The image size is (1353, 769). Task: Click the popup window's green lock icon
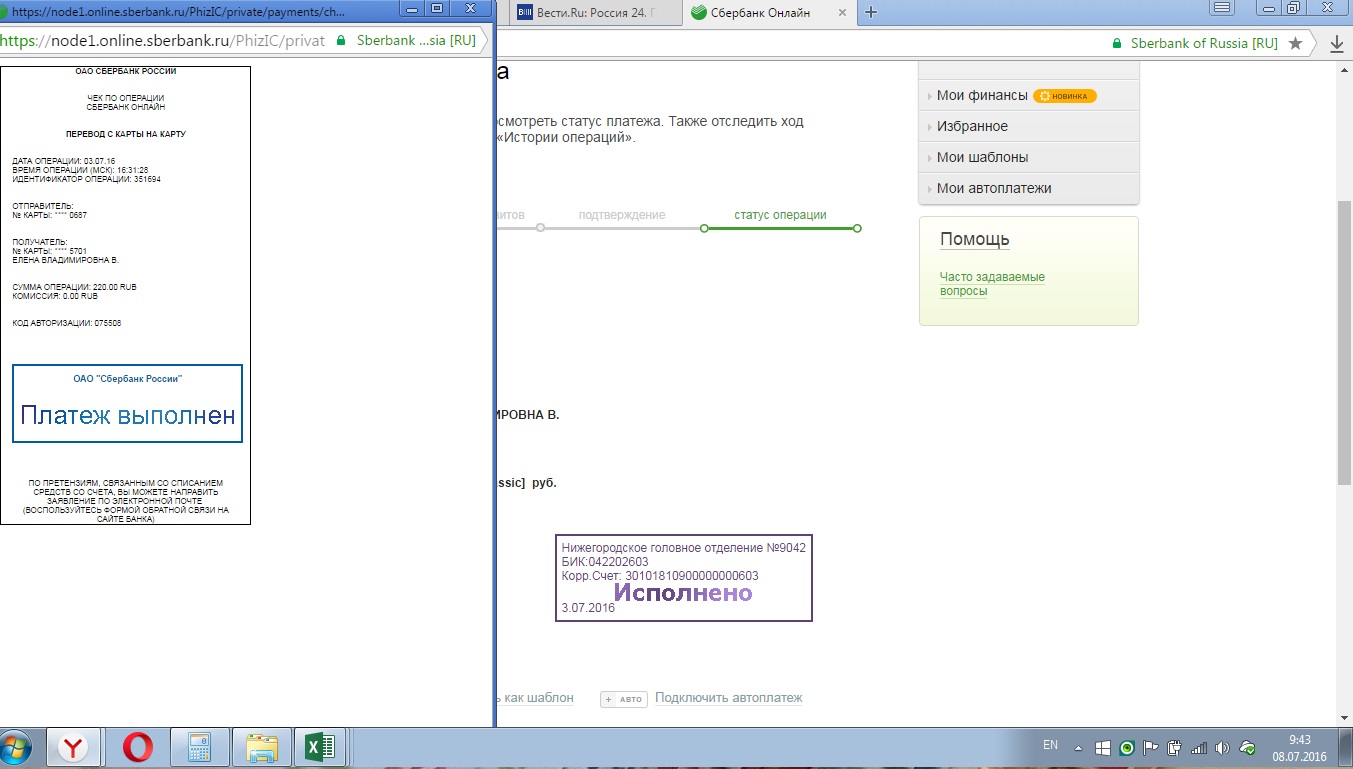[342, 41]
